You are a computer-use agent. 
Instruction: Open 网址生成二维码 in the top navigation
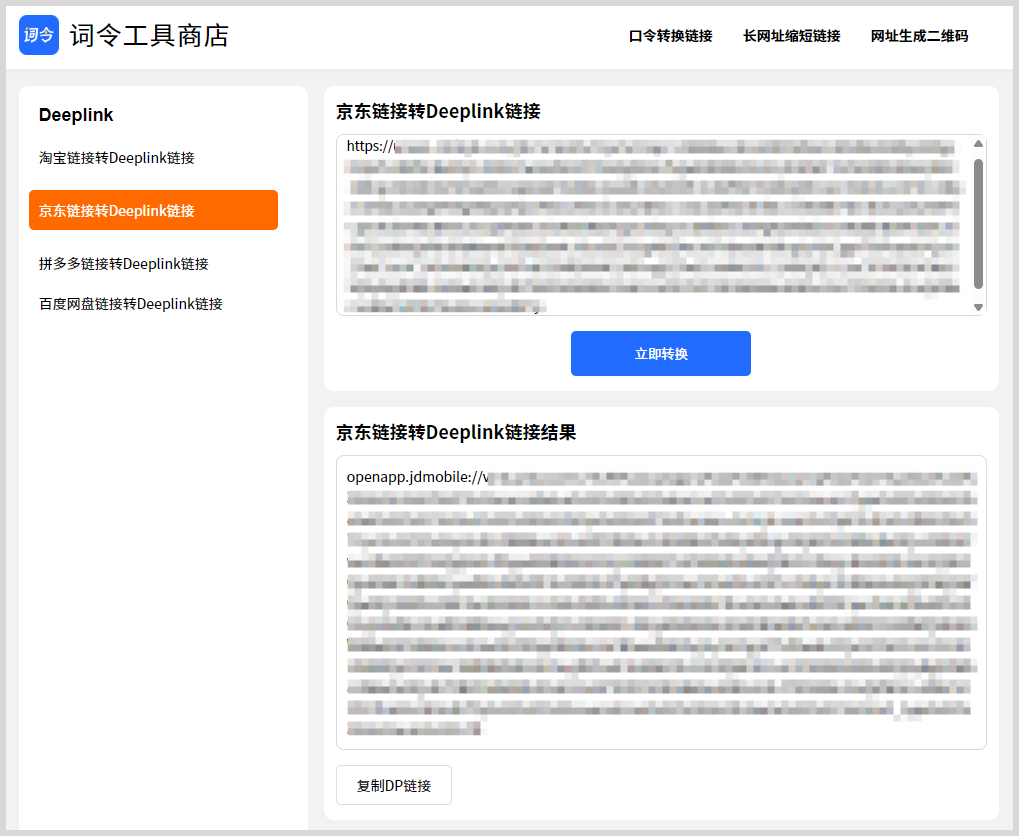coord(920,36)
